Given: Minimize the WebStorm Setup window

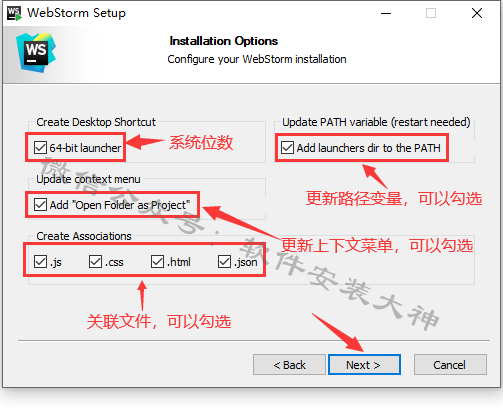Looking at the screenshot, I should pos(386,13).
